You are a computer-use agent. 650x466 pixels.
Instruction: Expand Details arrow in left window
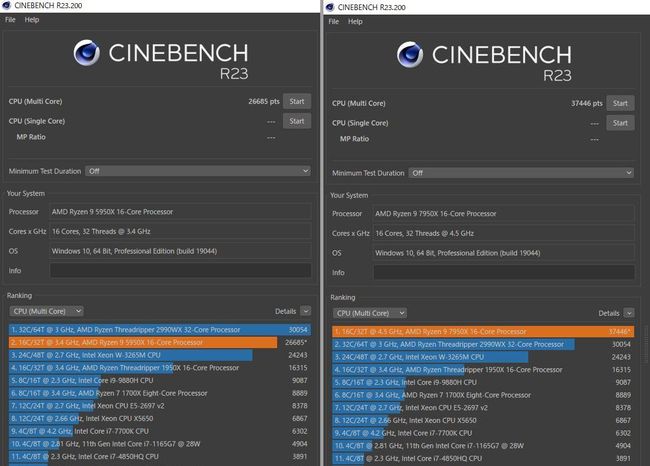point(306,311)
